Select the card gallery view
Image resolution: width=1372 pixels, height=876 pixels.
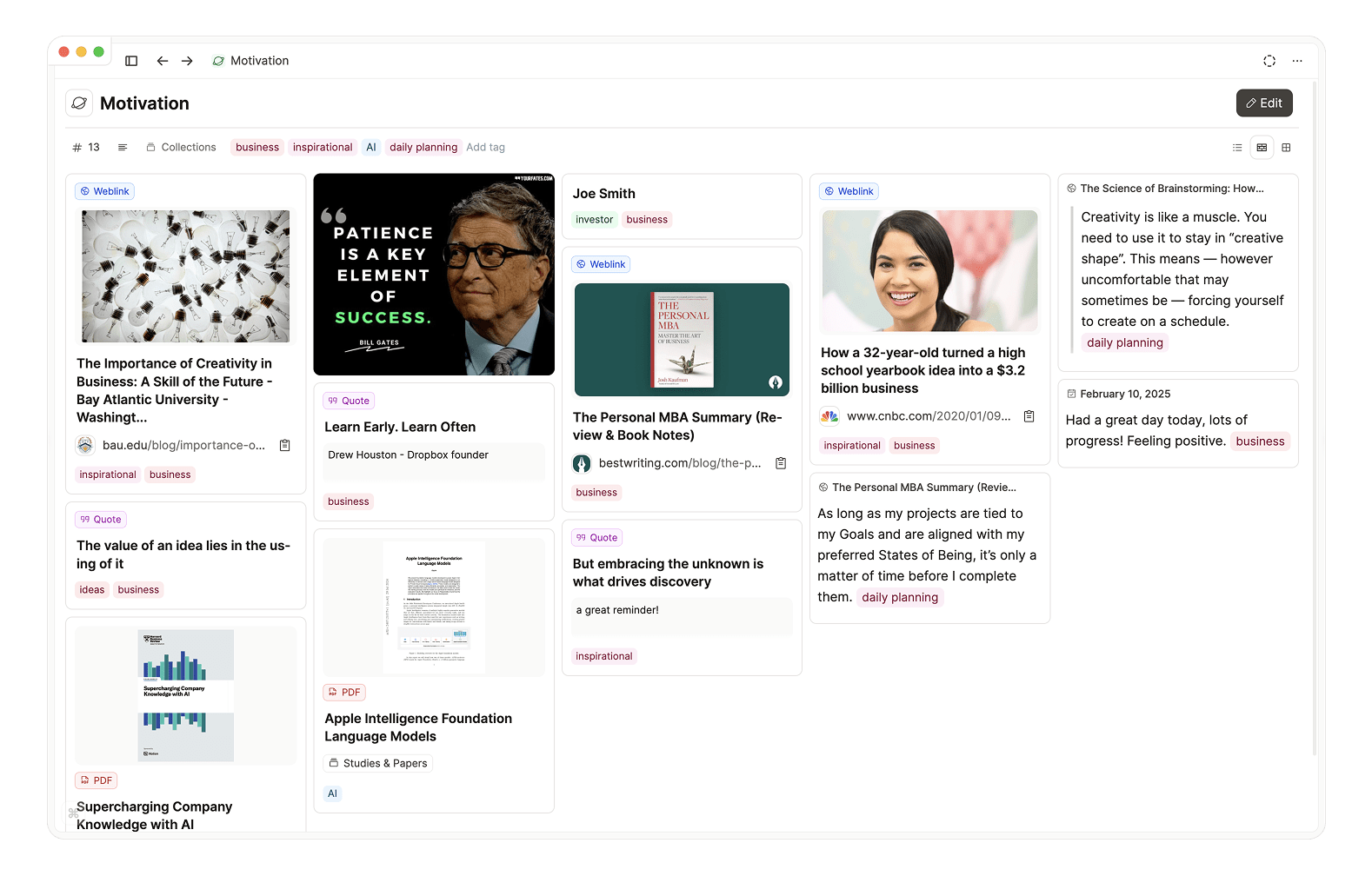pyautogui.click(x=1262, y=148)
